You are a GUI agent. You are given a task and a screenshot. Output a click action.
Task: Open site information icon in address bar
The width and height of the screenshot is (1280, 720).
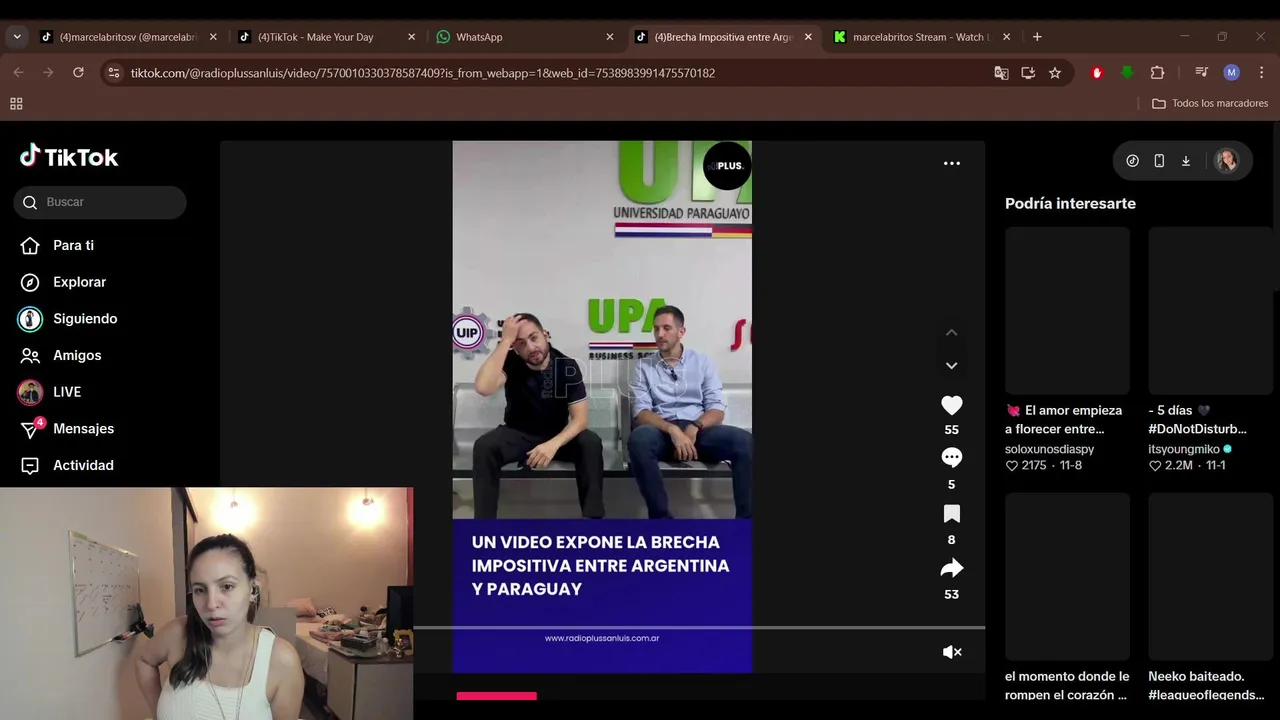coord(114,73)
